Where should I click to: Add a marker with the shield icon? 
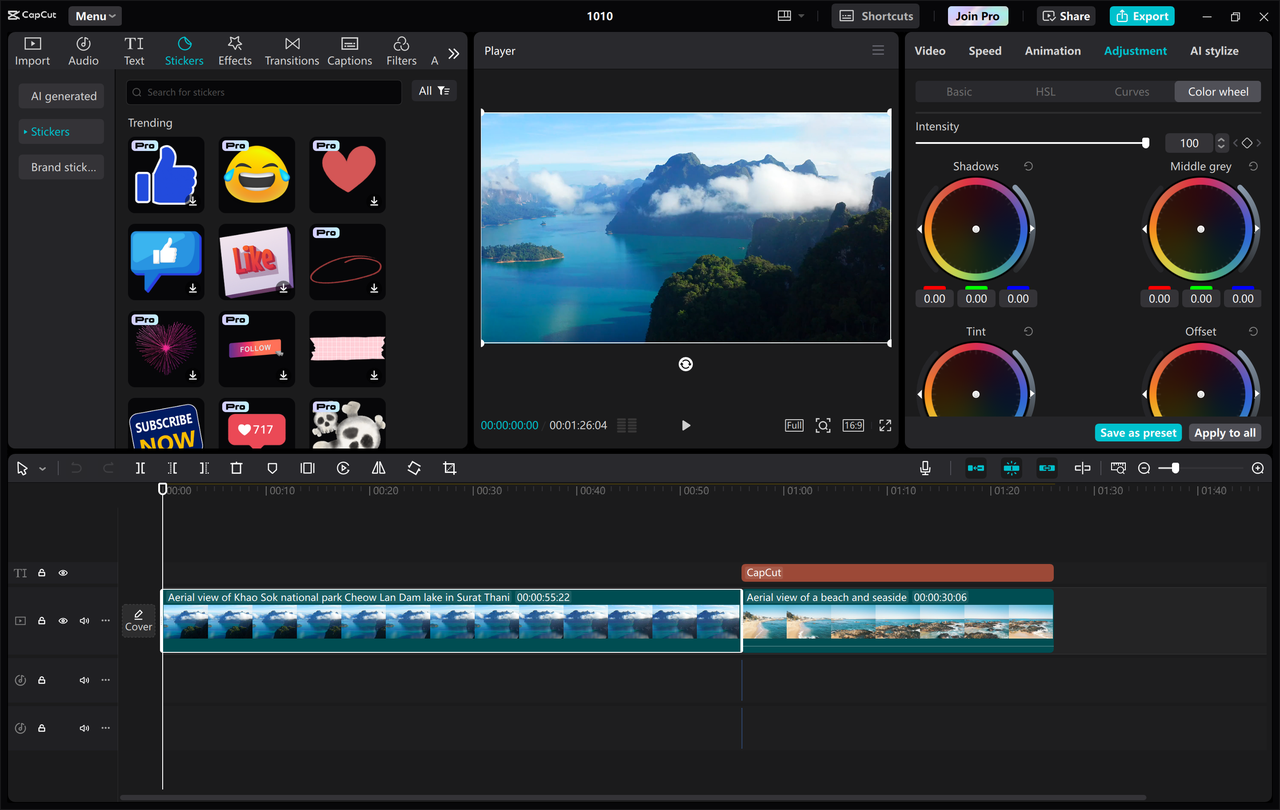coord(272,468)
